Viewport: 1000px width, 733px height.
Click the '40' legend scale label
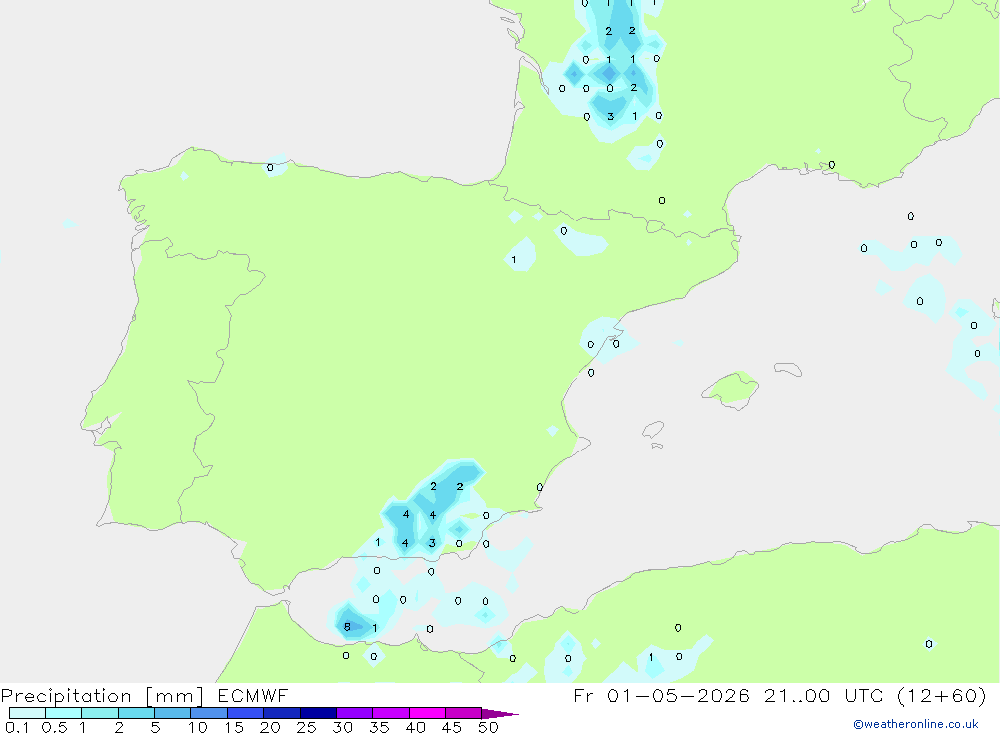coord(416,727)
